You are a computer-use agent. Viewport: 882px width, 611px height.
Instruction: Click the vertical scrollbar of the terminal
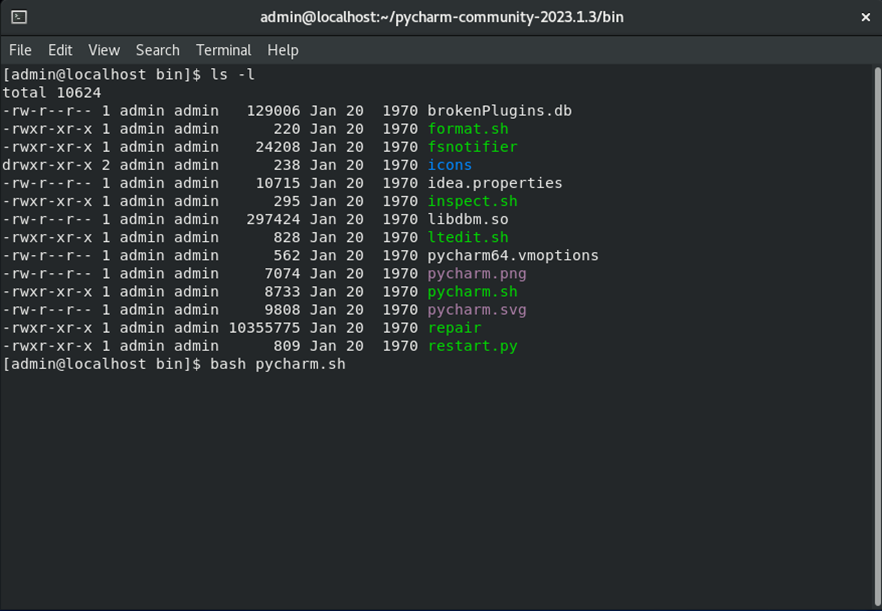tap(878, 336)
